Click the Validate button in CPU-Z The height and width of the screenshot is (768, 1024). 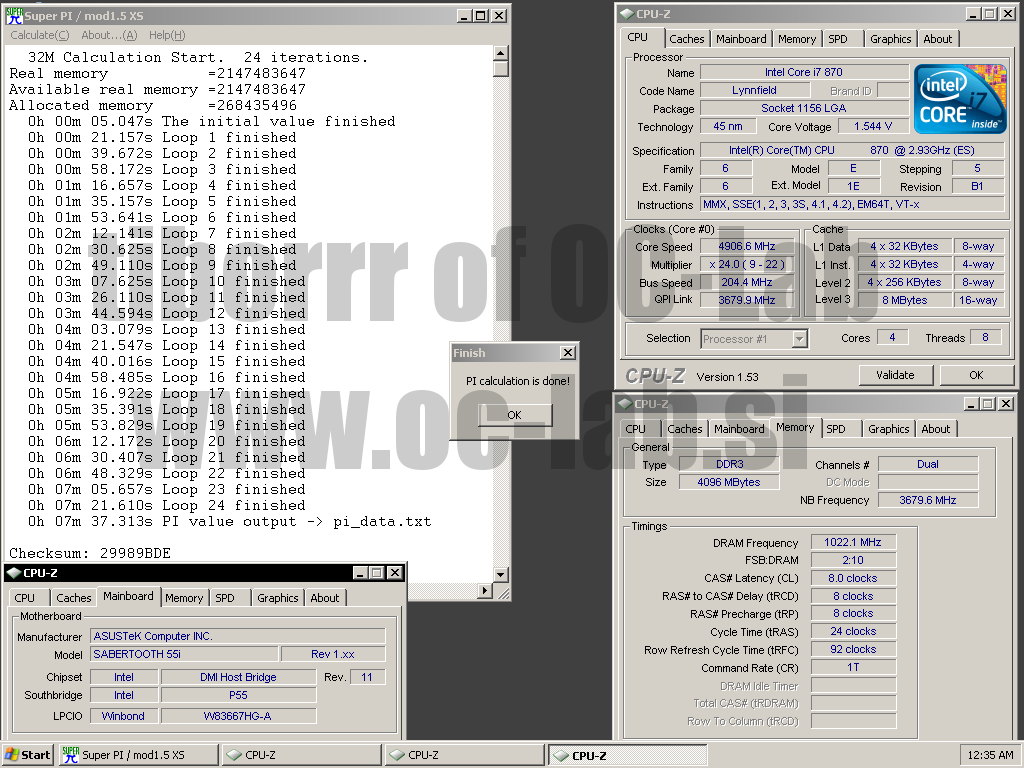[x=895, y=375]
